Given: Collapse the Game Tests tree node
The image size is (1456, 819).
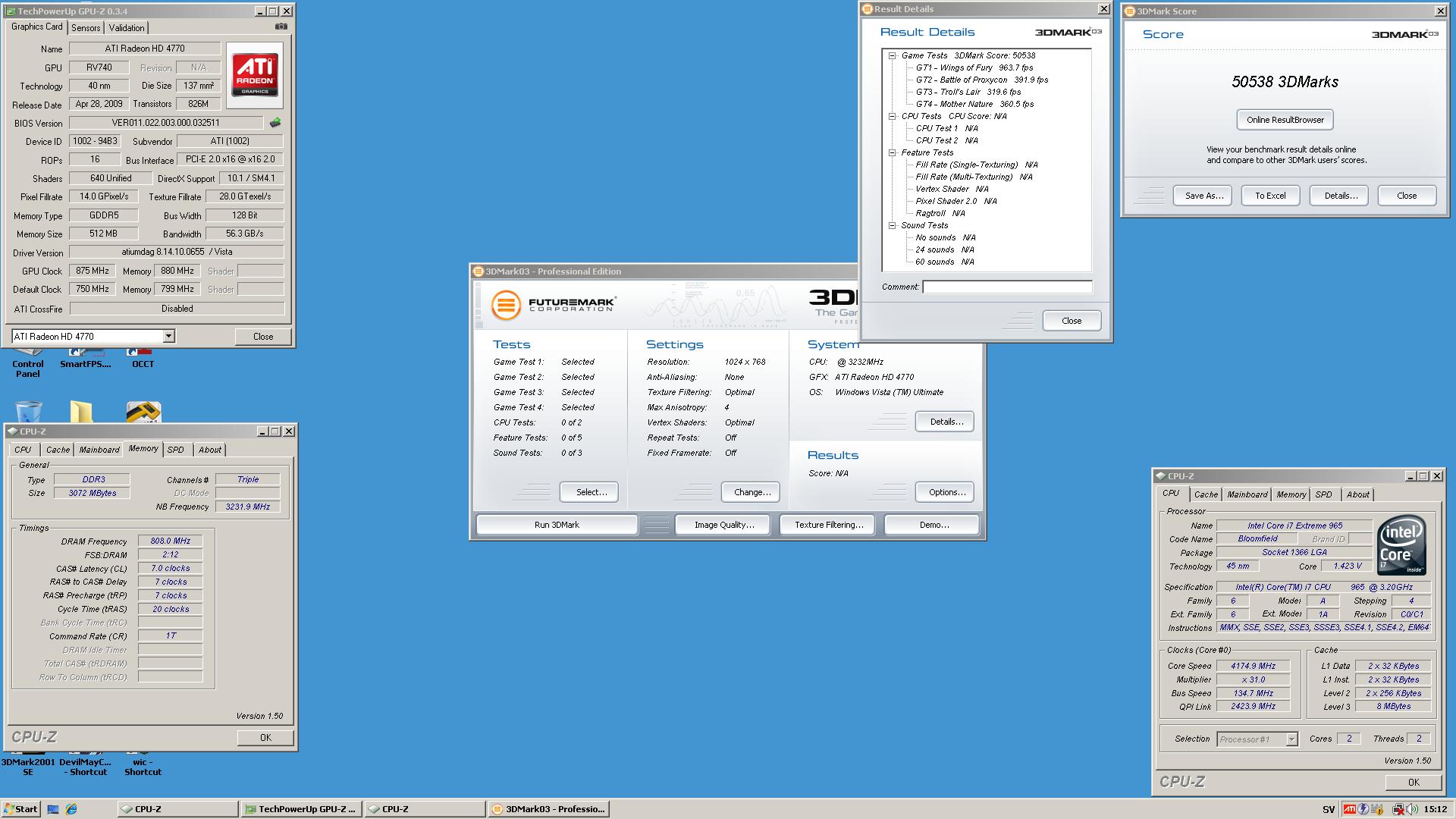Looking at the screenshot, I should 893,55.
